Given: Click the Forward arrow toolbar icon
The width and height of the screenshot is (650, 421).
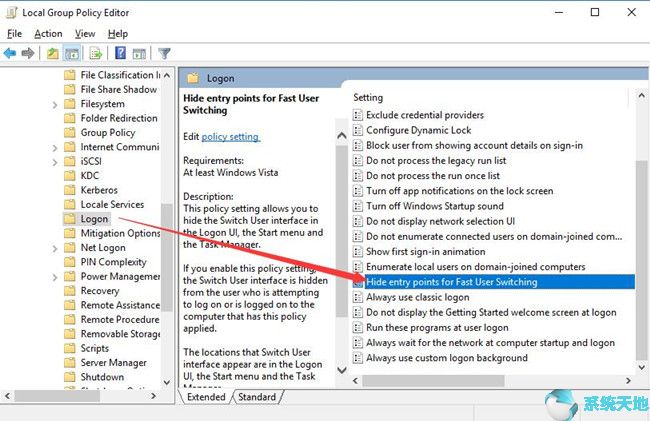Looking at the screenshot, I should point(29,53).
